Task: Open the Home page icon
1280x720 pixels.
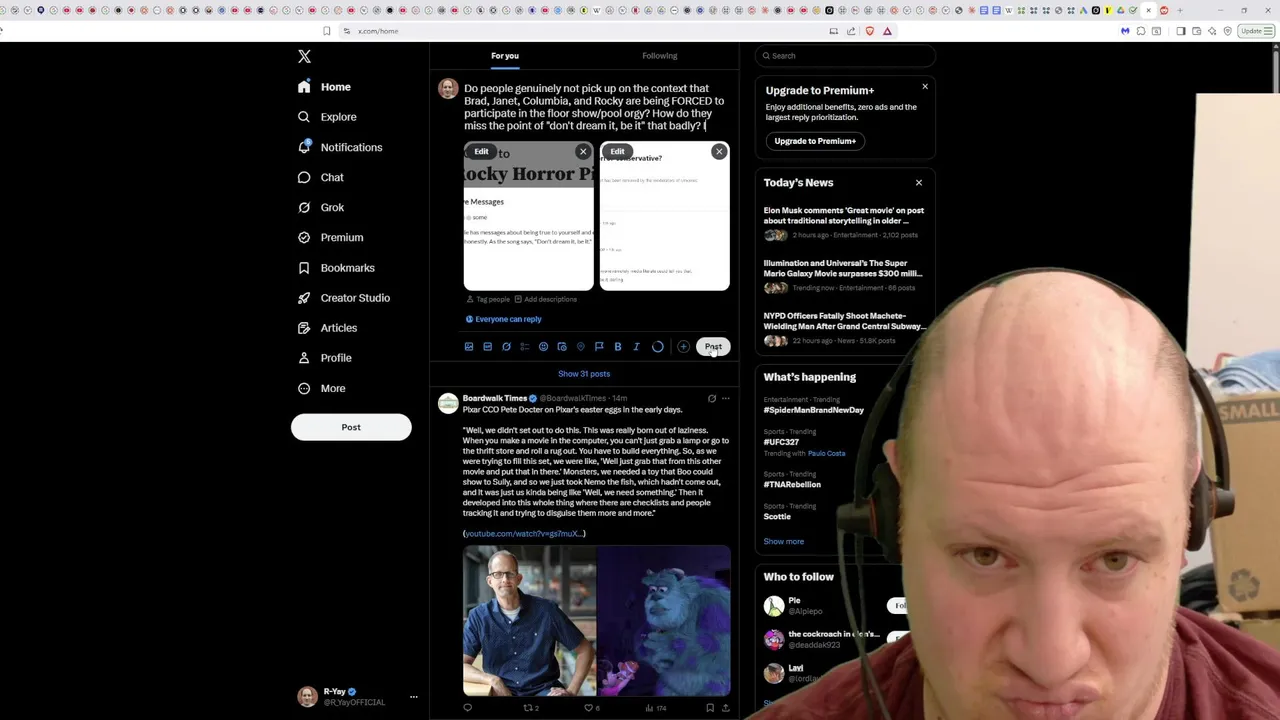Action: [x=304, y=87]
